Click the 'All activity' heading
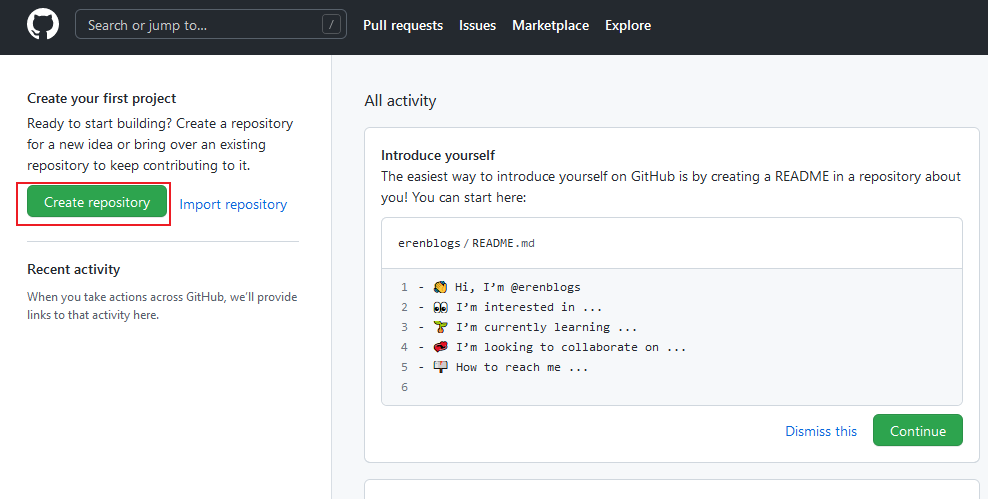The width and height of the screenshot is (988, 499). click(x=400, y=100)
